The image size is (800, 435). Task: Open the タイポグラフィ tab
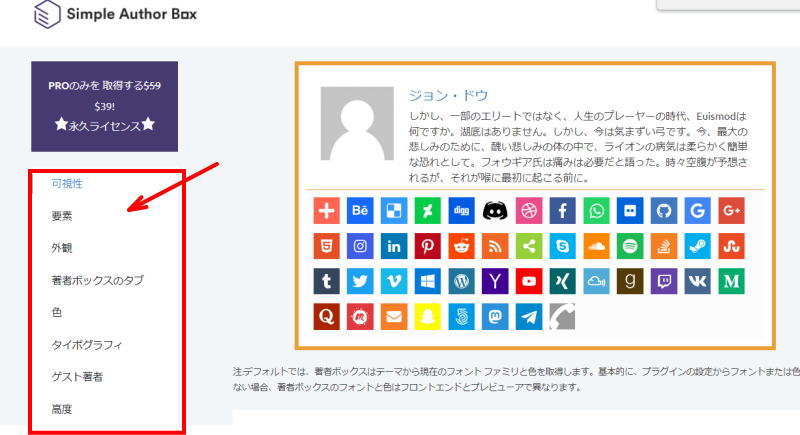pos(87,345)
